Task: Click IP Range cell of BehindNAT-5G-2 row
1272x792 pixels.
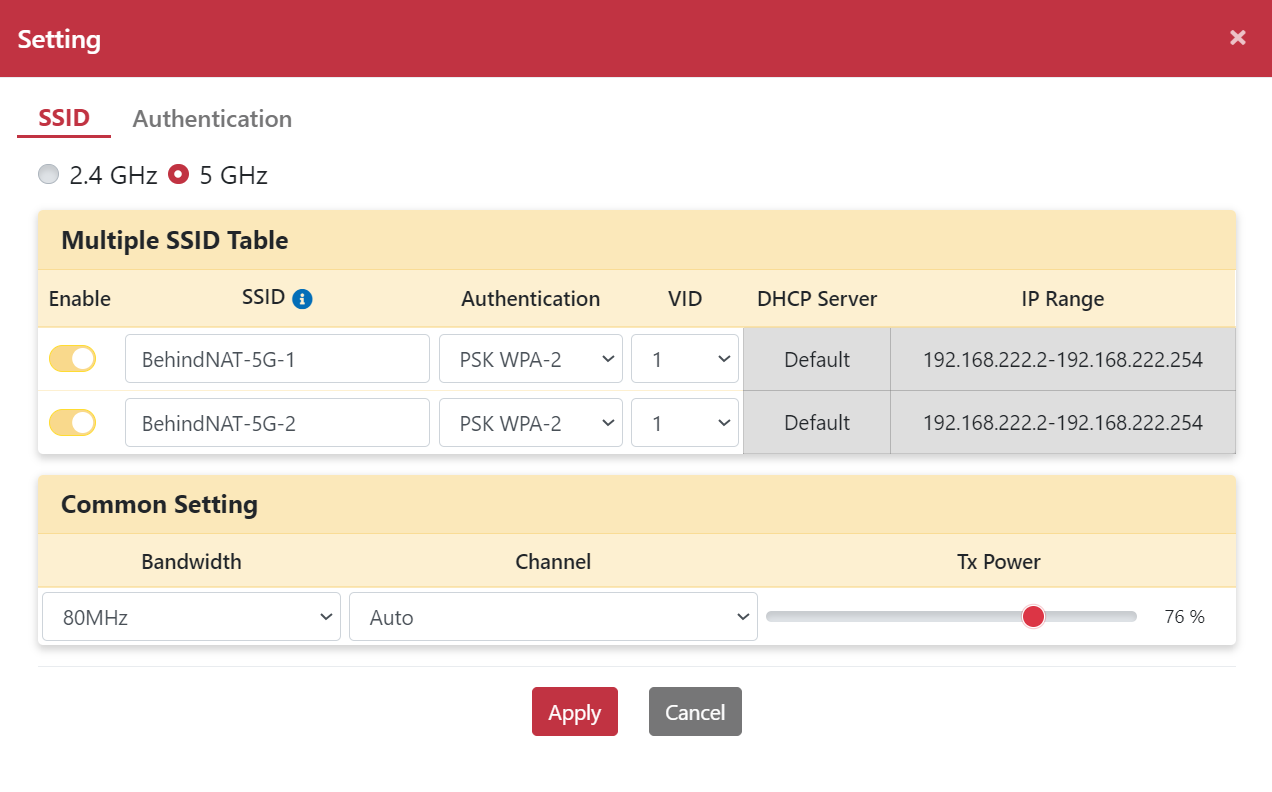Action: click(1063, 423)
